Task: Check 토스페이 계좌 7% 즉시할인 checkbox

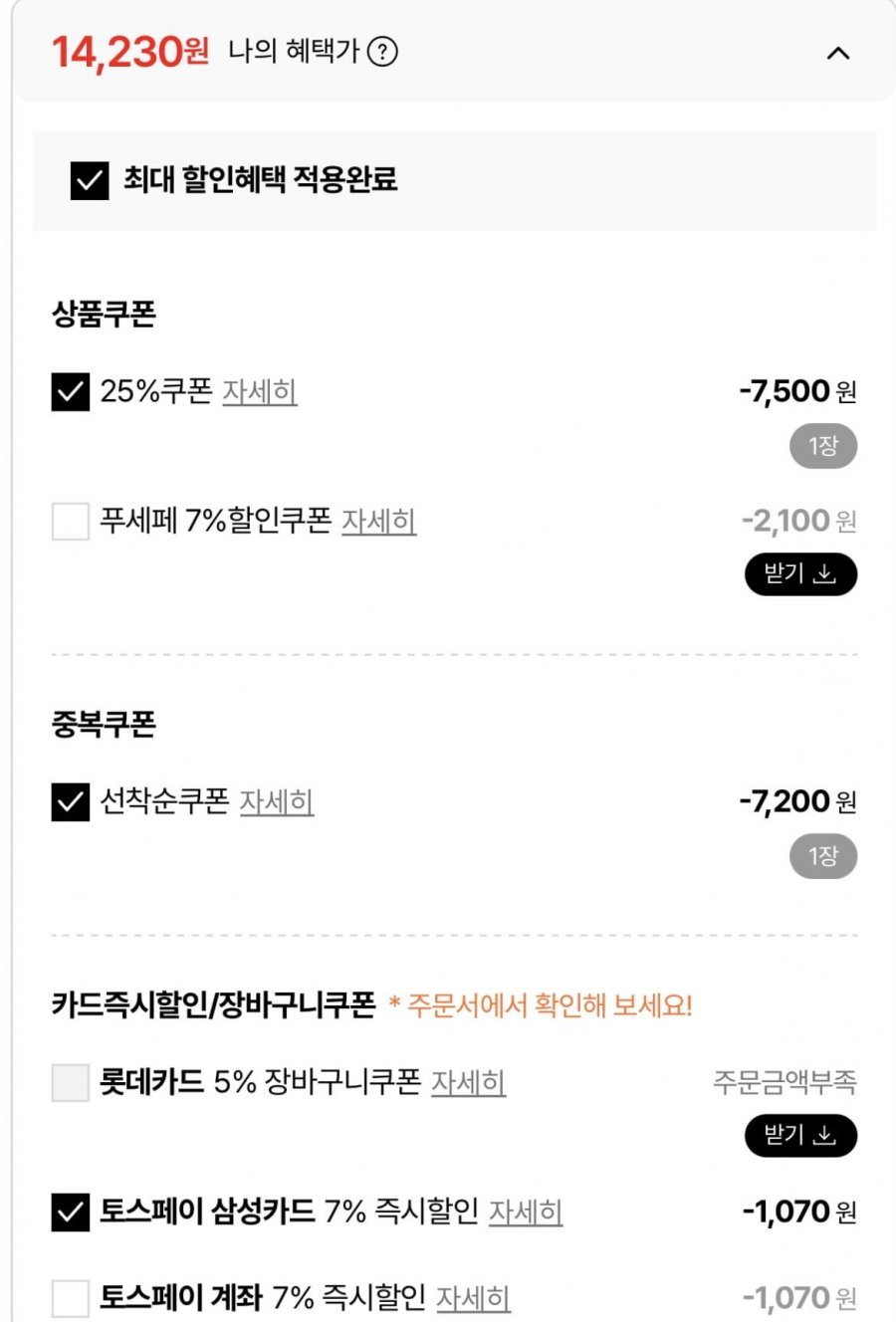Action: 70,1298
